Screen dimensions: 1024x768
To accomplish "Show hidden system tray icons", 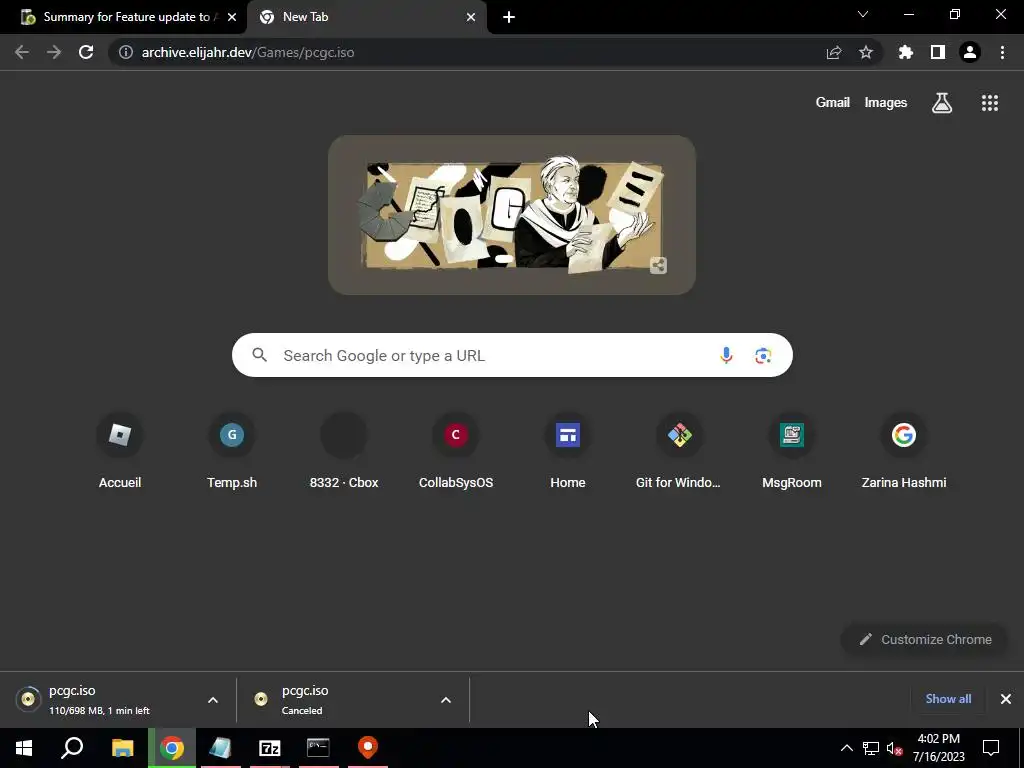I will pos(846,748).
